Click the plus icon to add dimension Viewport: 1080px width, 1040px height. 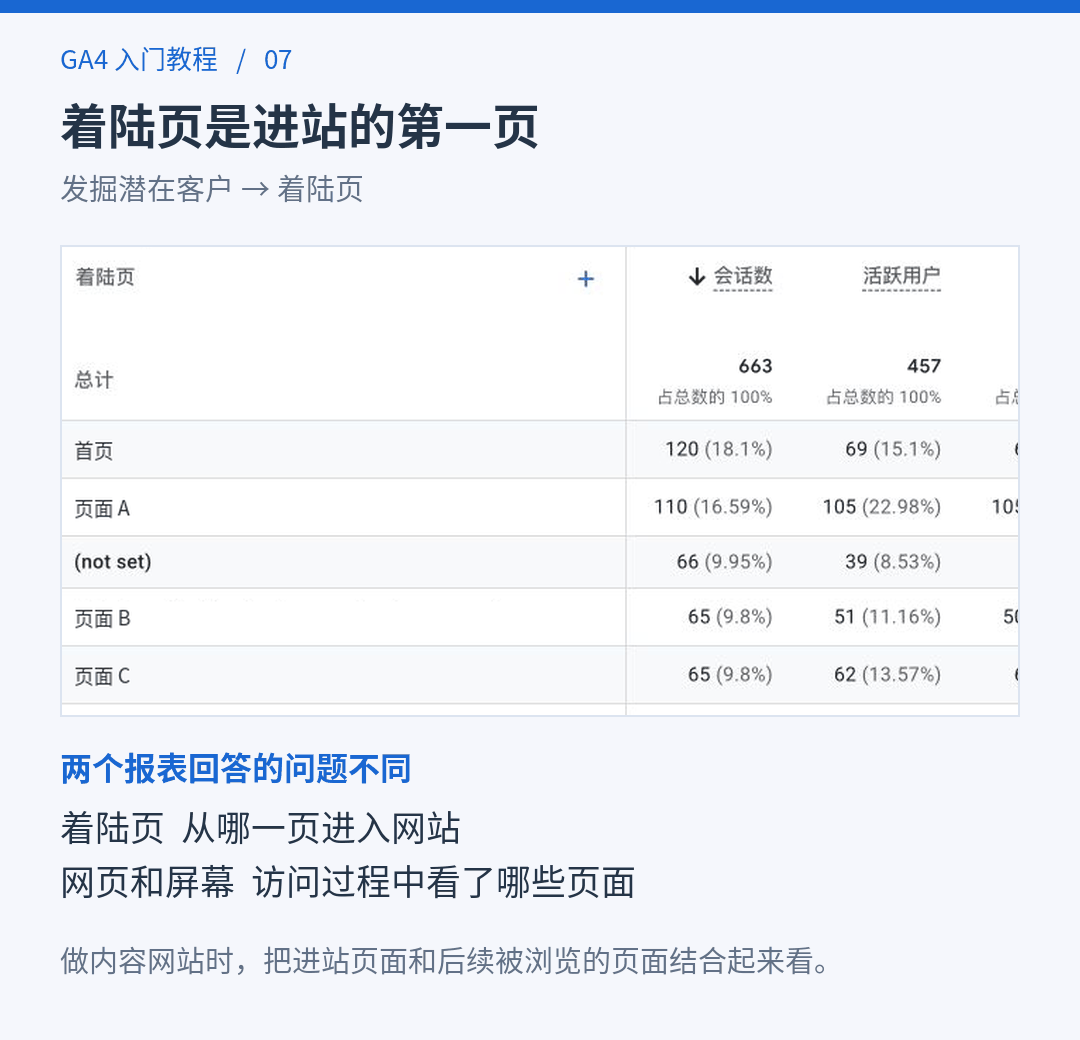585,279
